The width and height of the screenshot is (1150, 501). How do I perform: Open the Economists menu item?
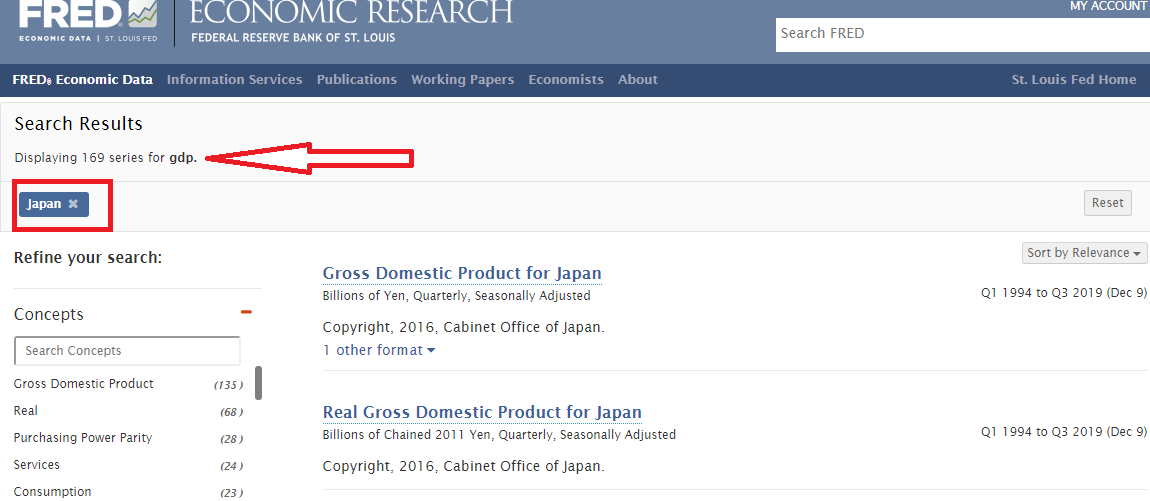click(x=566, y=80)
